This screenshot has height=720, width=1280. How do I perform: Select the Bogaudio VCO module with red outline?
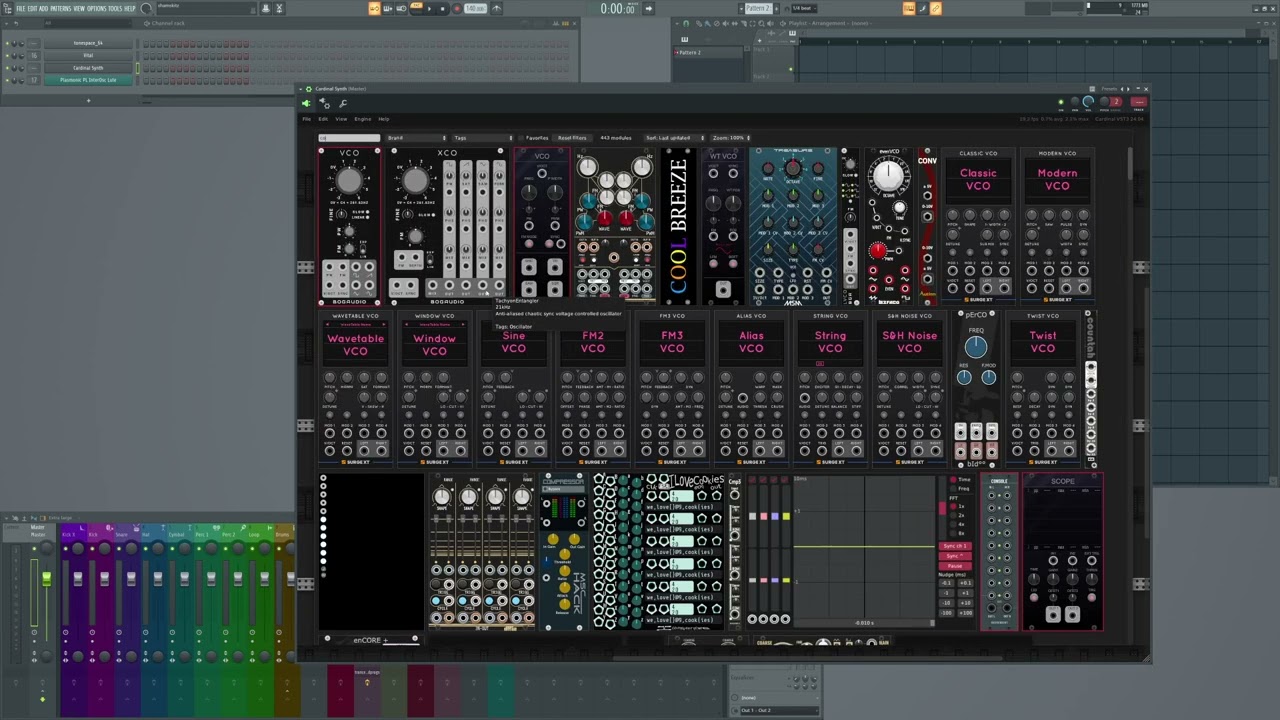click(349, 226)
